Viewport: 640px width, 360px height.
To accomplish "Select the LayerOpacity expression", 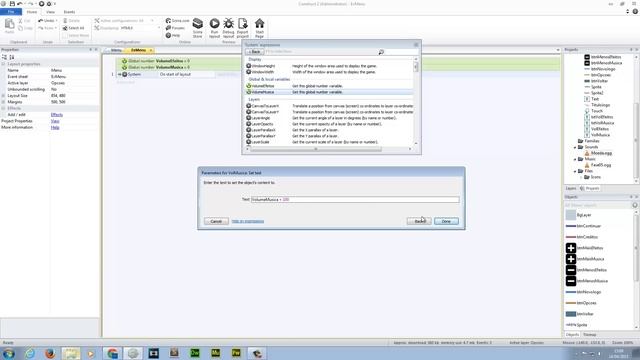I will (329, 124).
